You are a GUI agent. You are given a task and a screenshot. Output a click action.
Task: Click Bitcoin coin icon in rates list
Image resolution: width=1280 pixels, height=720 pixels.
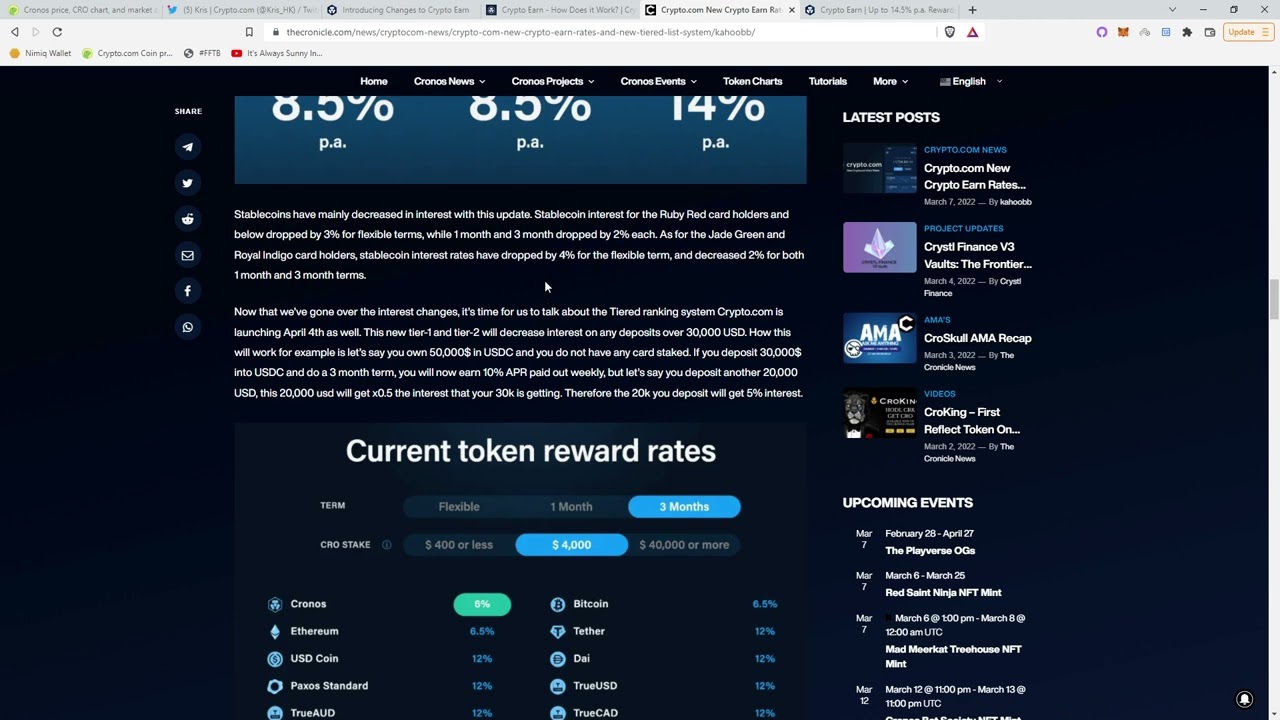pyautogui.click(x=557, y=604)
